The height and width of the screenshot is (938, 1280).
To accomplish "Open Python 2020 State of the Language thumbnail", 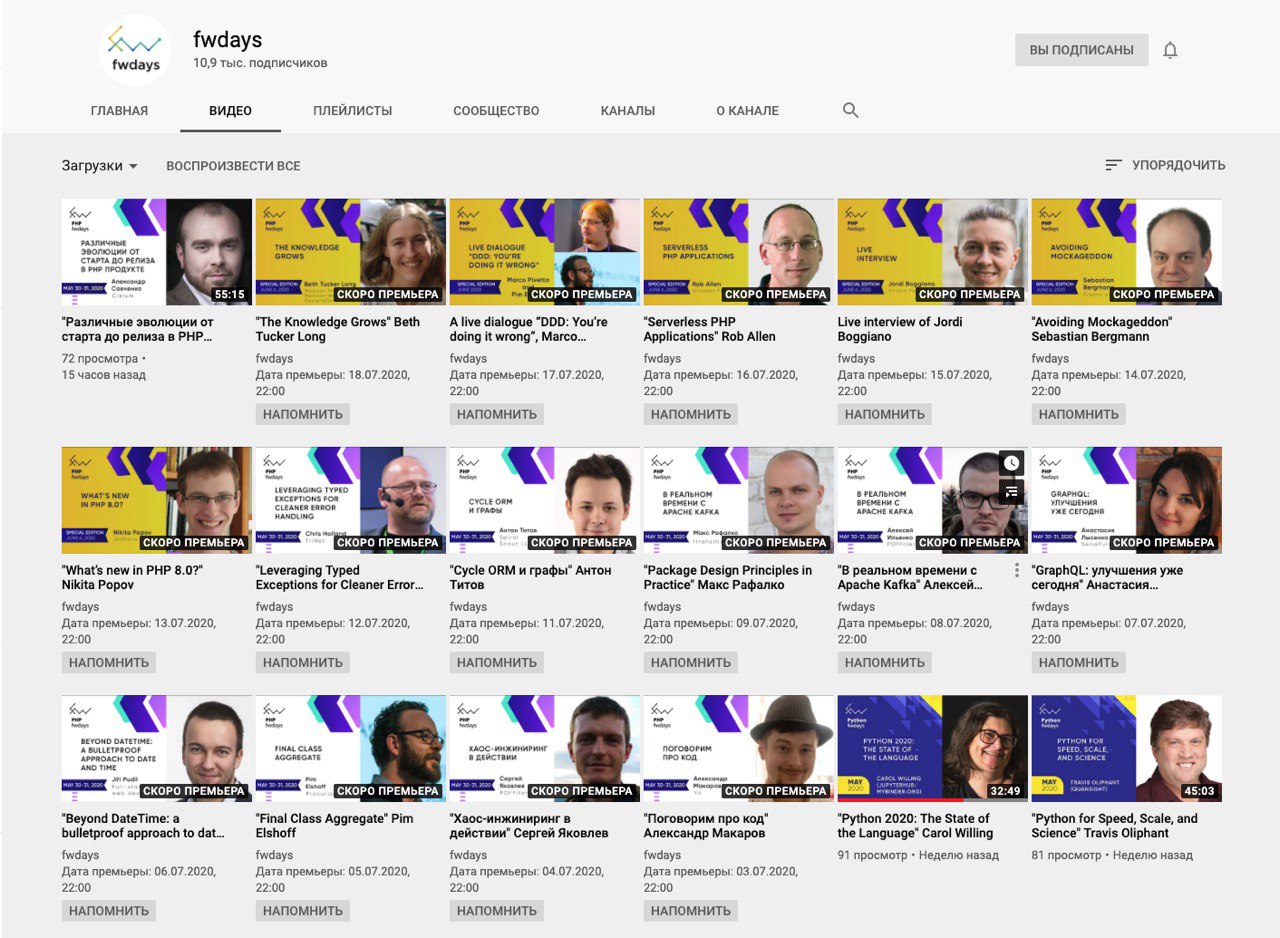I will (x=933, y=748).
